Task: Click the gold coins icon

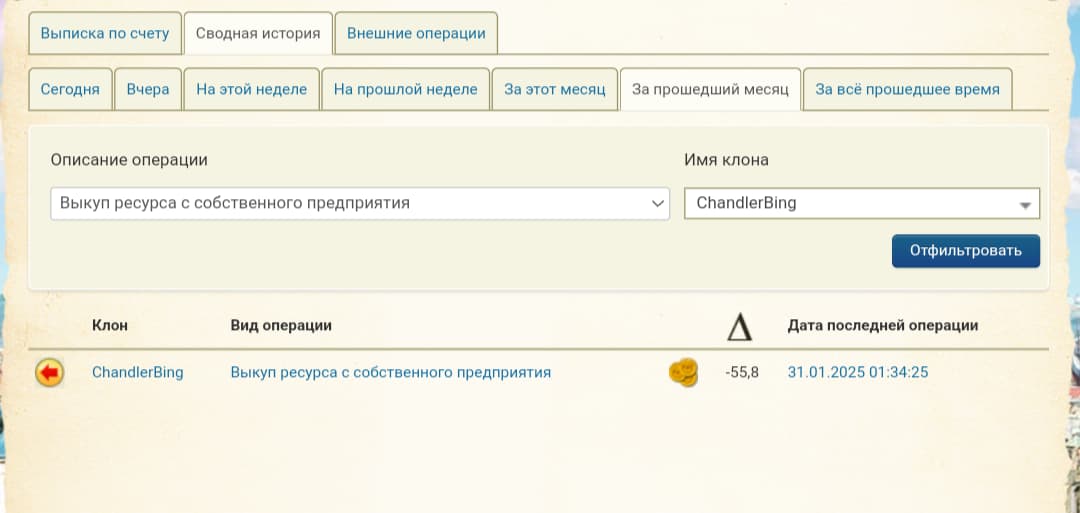Action: 682,373
